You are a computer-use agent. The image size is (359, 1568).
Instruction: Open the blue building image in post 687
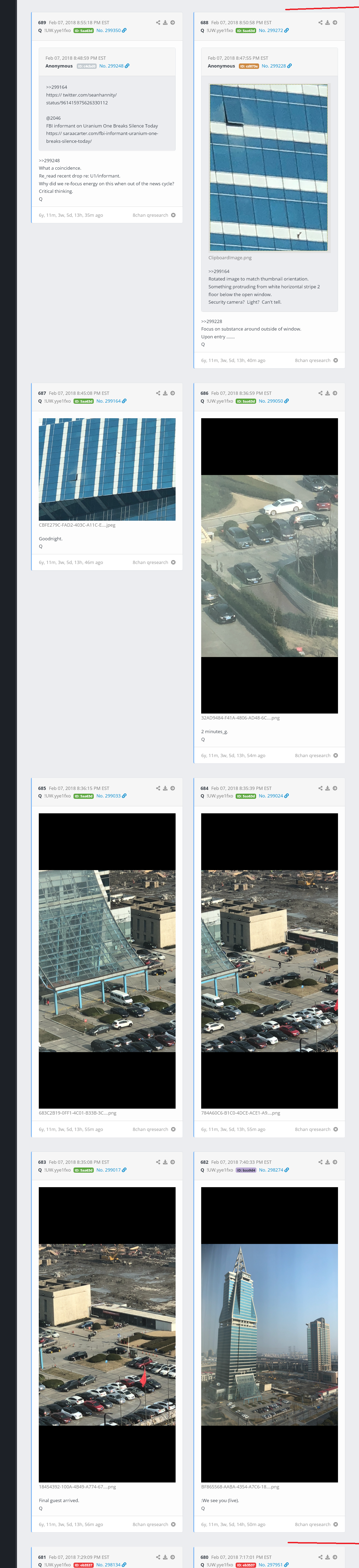(107, 469)
